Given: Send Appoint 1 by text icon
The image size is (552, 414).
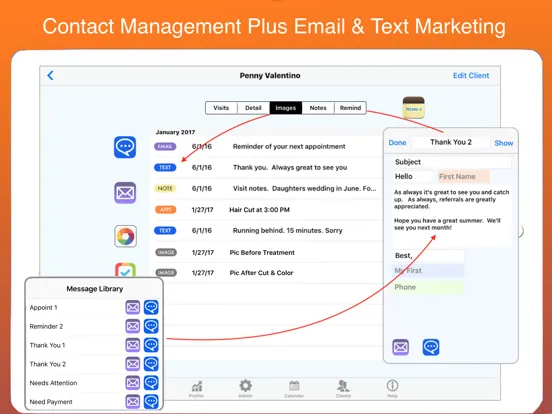Looking at the screenshot, I should (151, 307).
